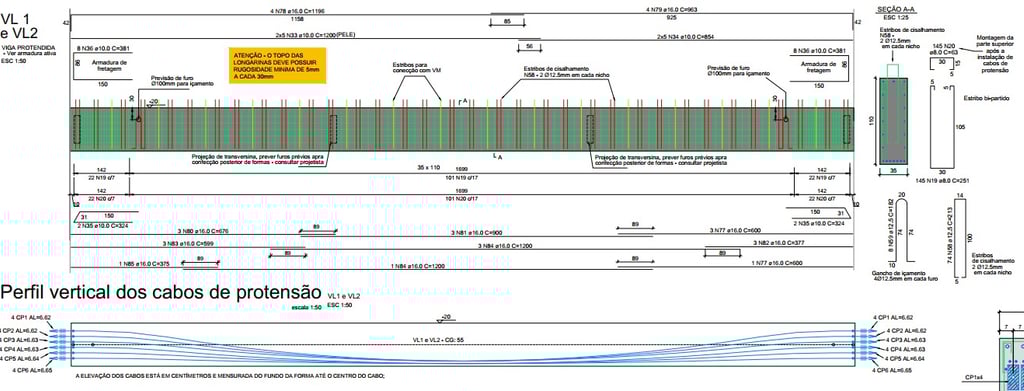Select the '3 N82 ø16.0 C=377' bar label
Image resolution: width=1024 pixels, height=391 pixels.
pos(778,242)
